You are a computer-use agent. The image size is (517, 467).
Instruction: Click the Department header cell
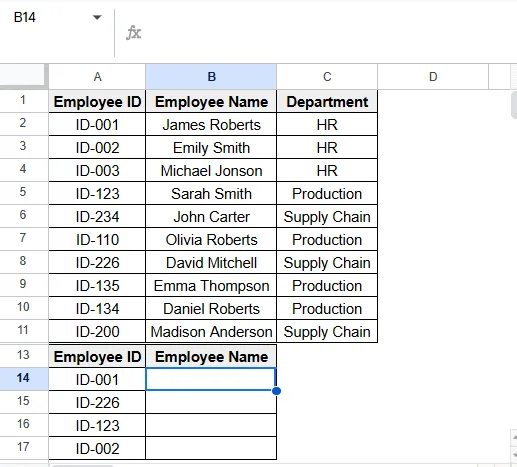coord(327,101)
